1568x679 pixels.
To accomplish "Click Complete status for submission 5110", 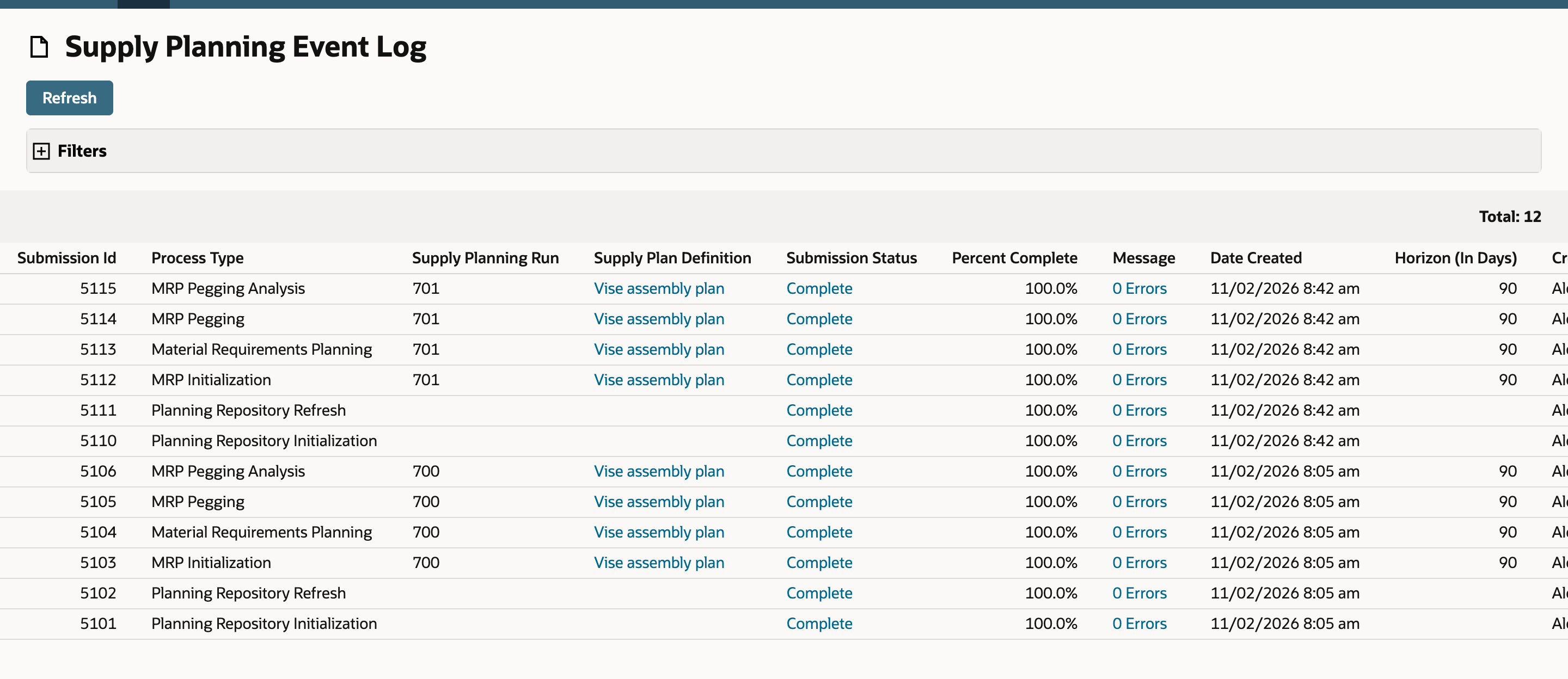I will point(819,441).
